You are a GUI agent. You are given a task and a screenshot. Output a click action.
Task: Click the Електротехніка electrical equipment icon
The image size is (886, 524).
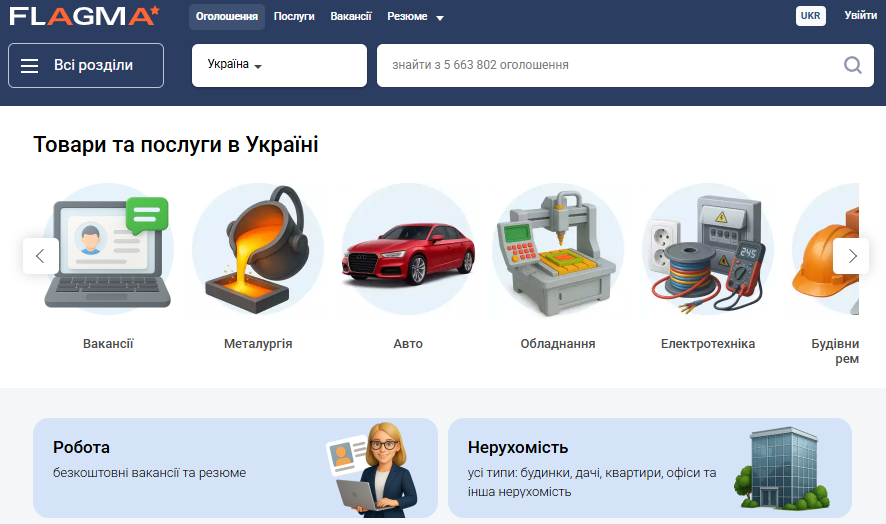point(708,250)
